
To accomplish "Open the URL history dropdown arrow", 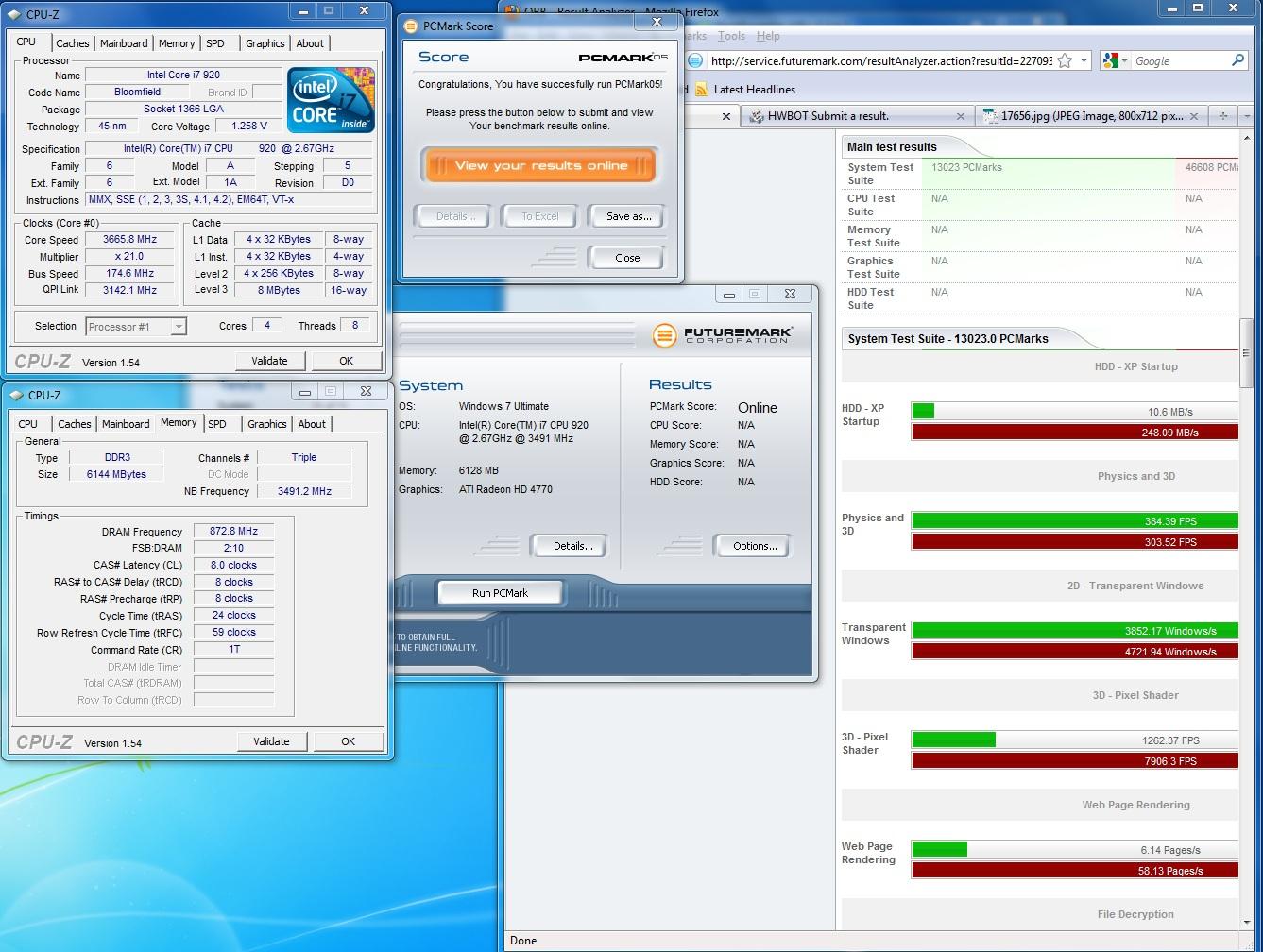I will (x=1084, y=61).
